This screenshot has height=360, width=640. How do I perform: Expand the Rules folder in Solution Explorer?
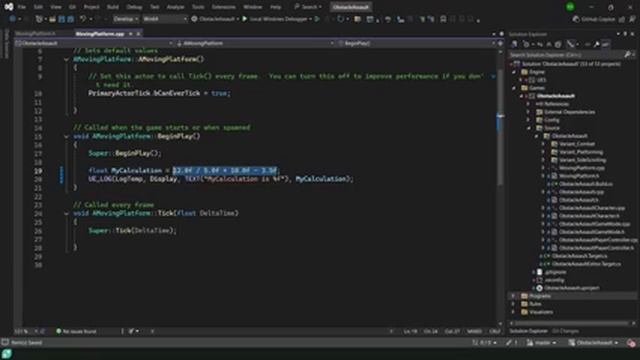[514, 304]
